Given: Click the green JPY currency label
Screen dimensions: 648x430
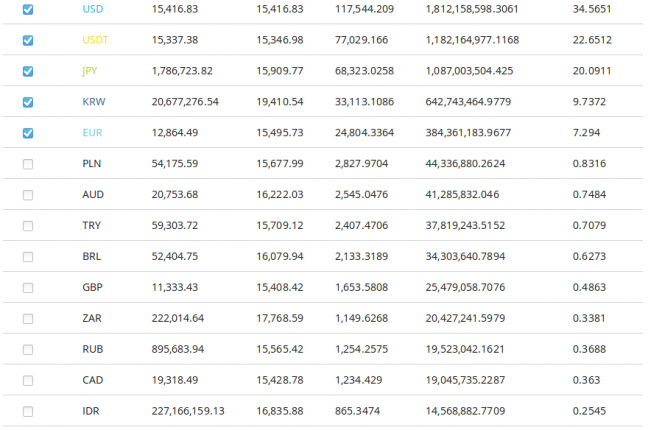Looking at the screenshot, I should [x=91, y=71].
